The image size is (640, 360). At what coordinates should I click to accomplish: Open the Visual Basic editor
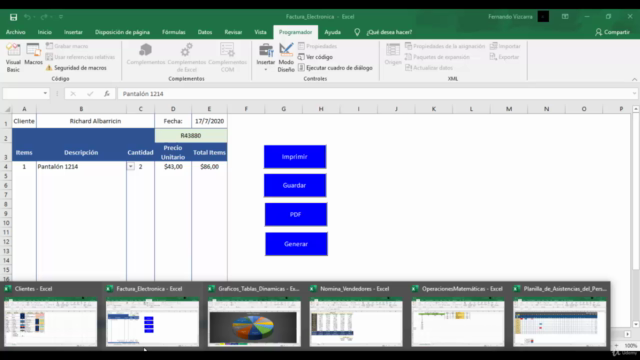click(13, 58)
